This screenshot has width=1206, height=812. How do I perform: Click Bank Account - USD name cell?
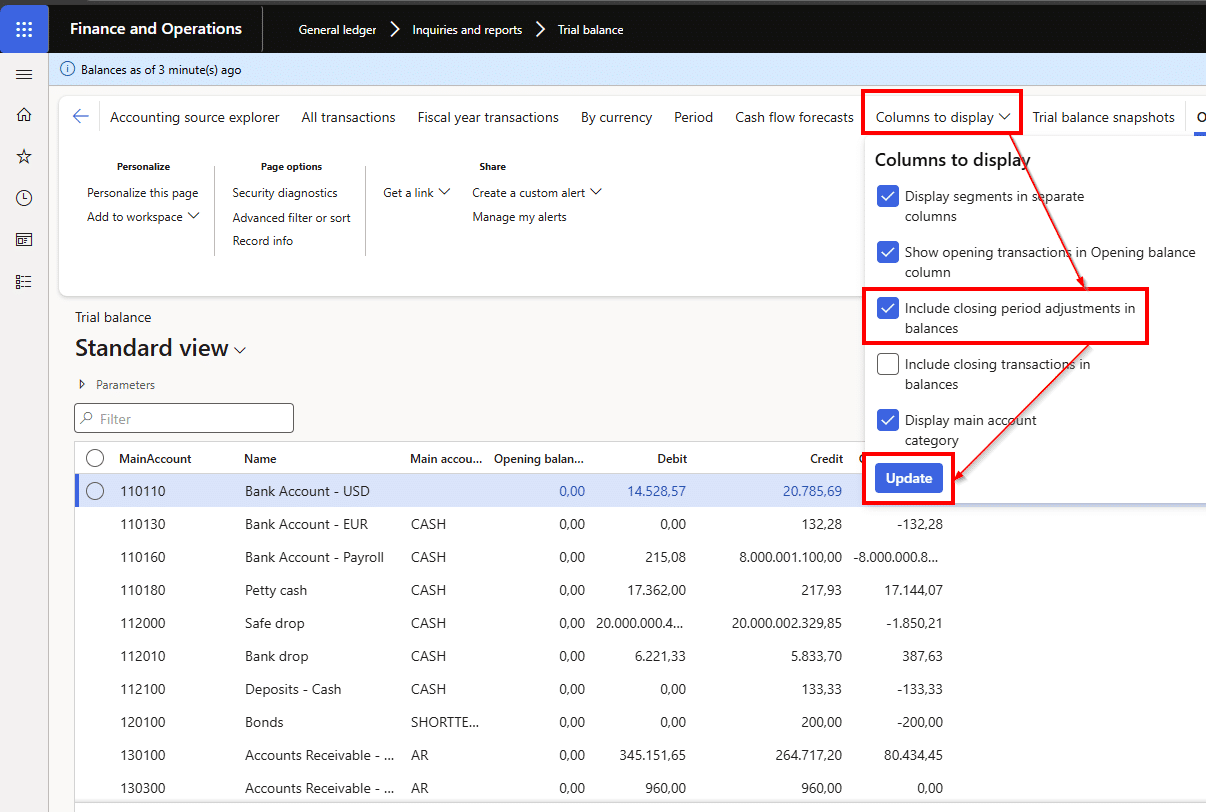(x=307, y=491)
